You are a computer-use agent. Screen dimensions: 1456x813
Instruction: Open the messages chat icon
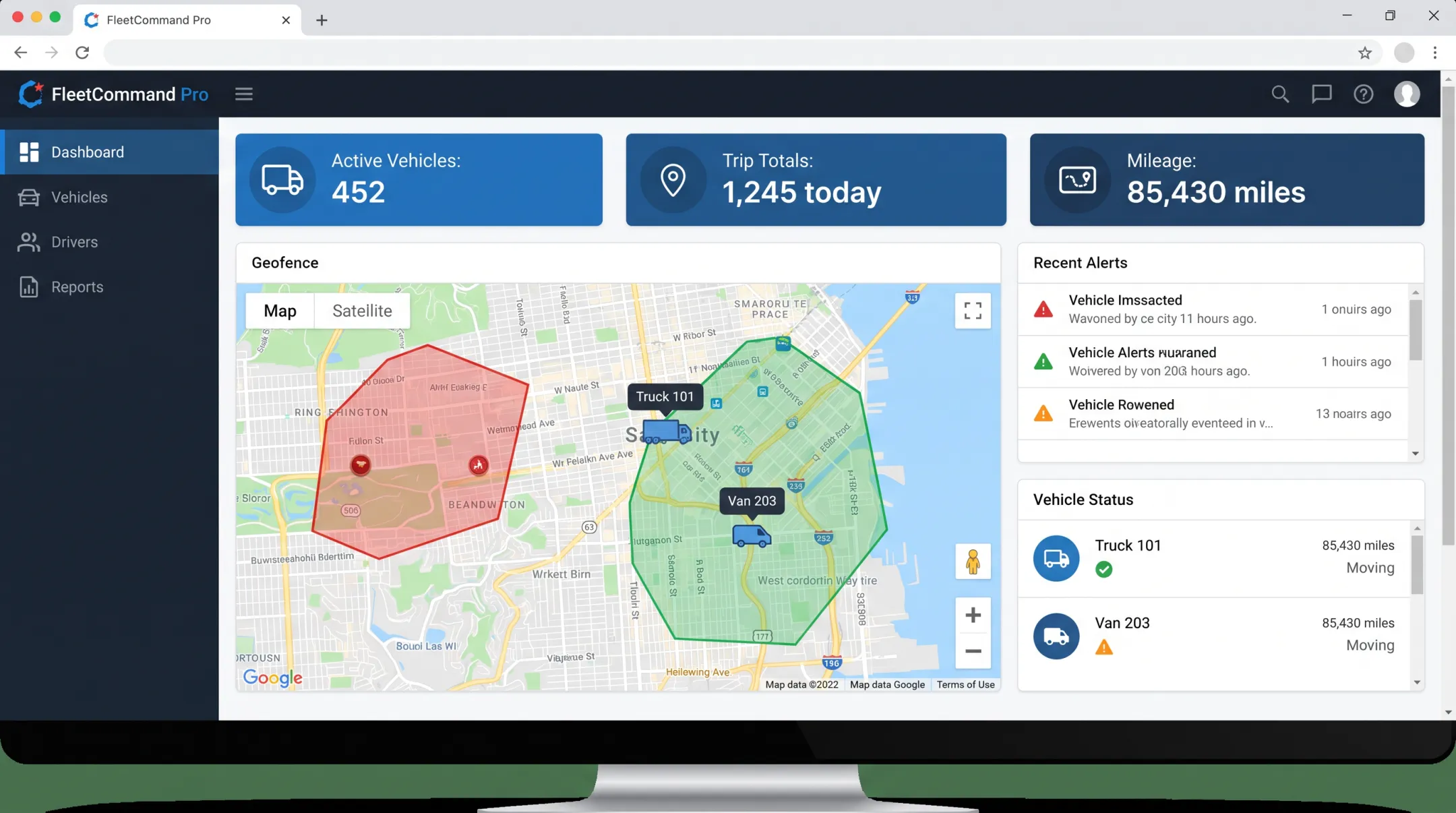[1321, 94]
